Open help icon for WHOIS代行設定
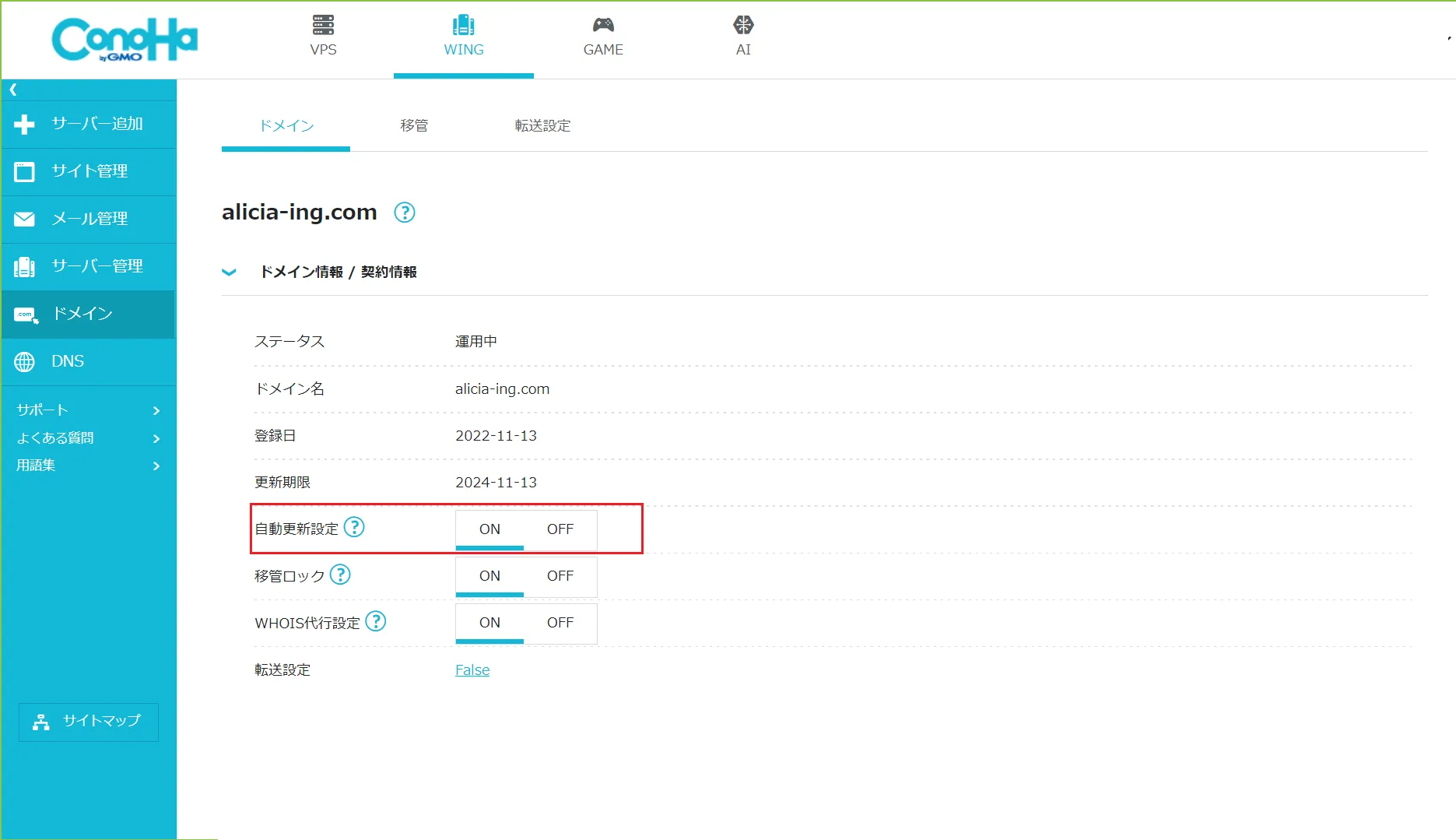This screenshot has height=840, width=1456. click(x=376, y=621)
